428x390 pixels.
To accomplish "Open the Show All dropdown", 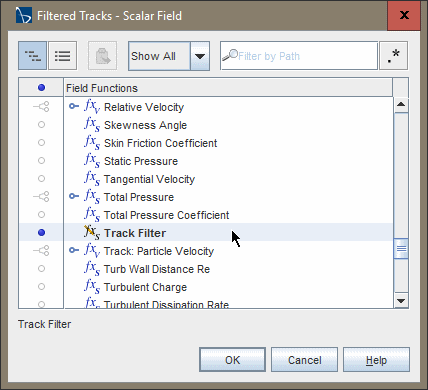I will point(200,56).
